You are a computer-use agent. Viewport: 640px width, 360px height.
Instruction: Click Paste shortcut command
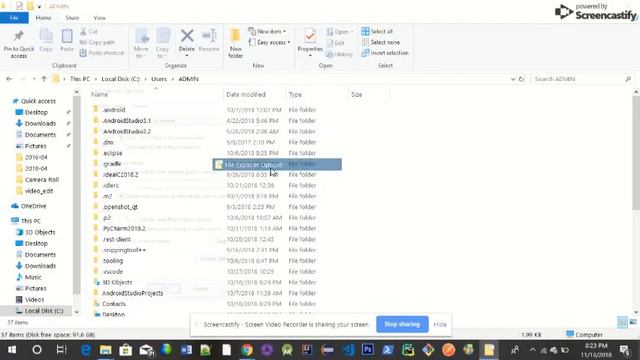102,53
